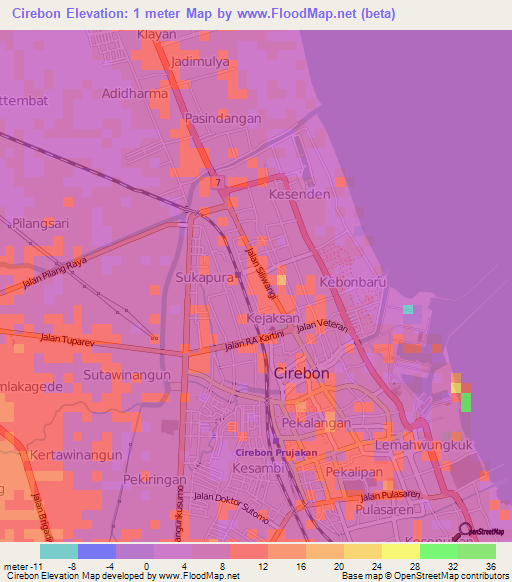
Task: Click the Sutawinangun label
Action: 127,375
